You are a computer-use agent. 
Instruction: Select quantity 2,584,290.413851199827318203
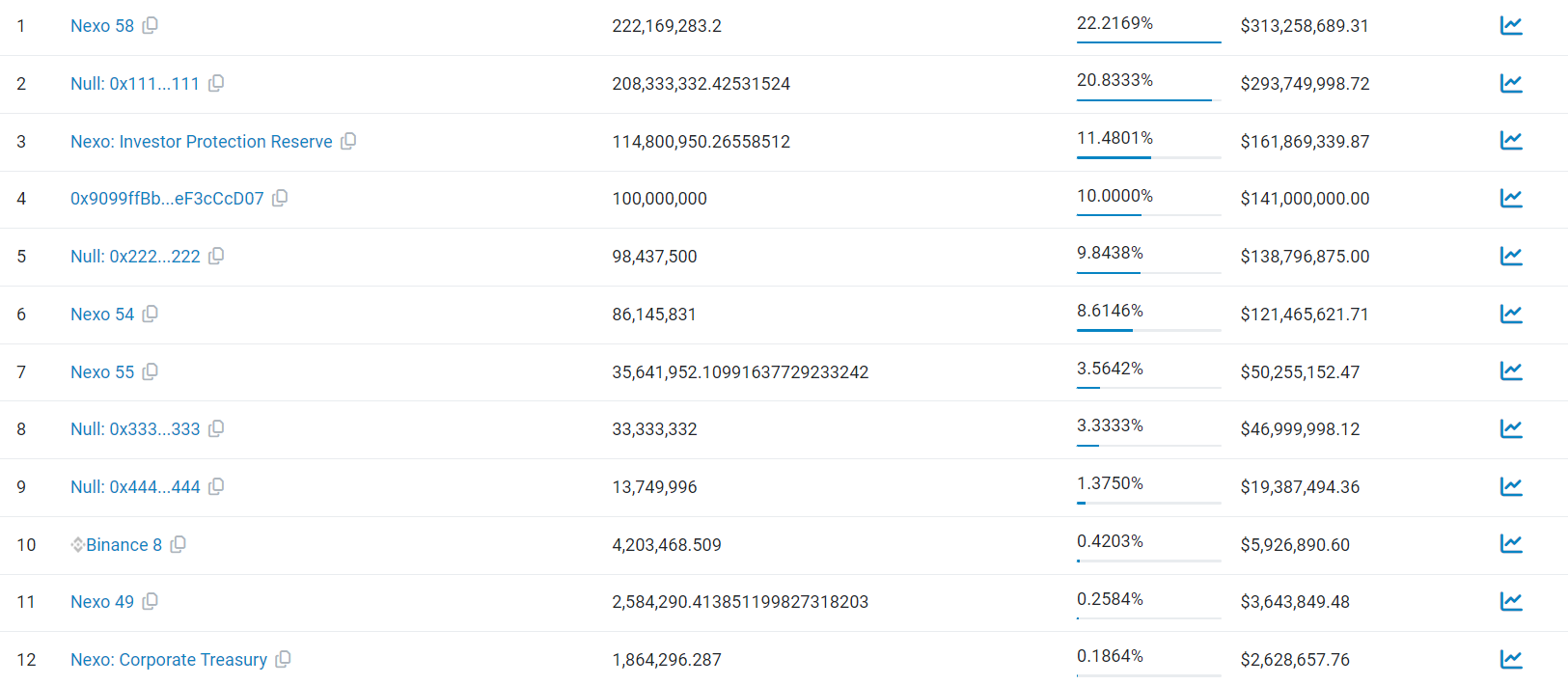pyautogui.click(x=740, y=602)
